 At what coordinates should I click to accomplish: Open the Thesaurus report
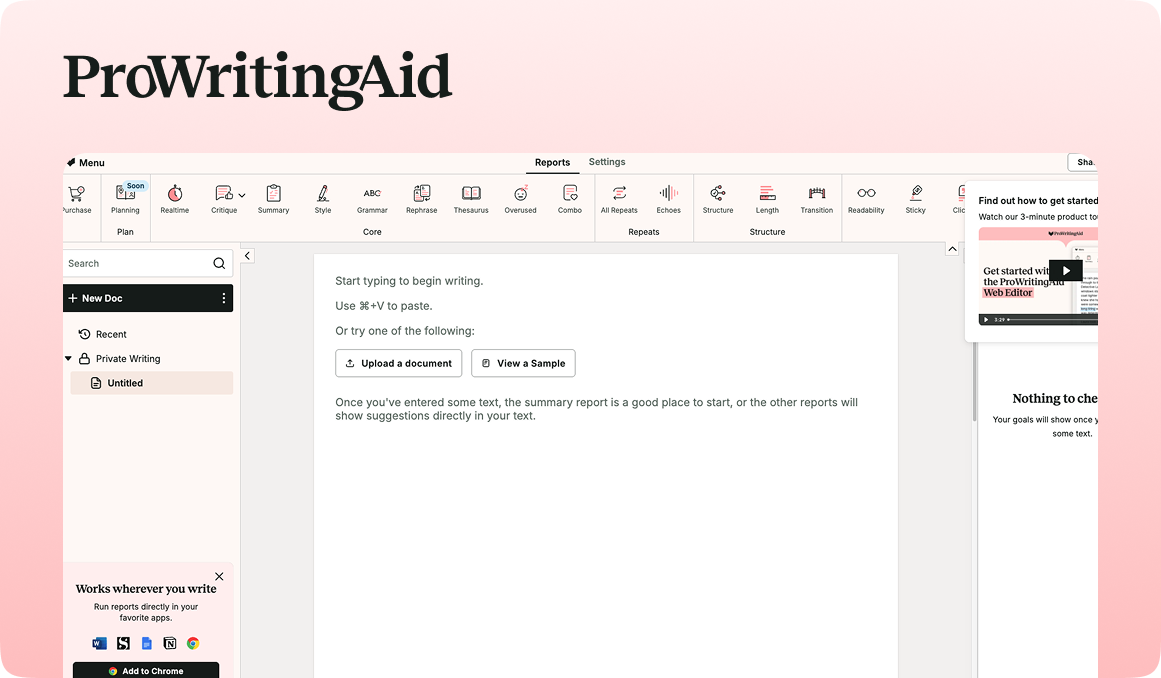[471, 199]
